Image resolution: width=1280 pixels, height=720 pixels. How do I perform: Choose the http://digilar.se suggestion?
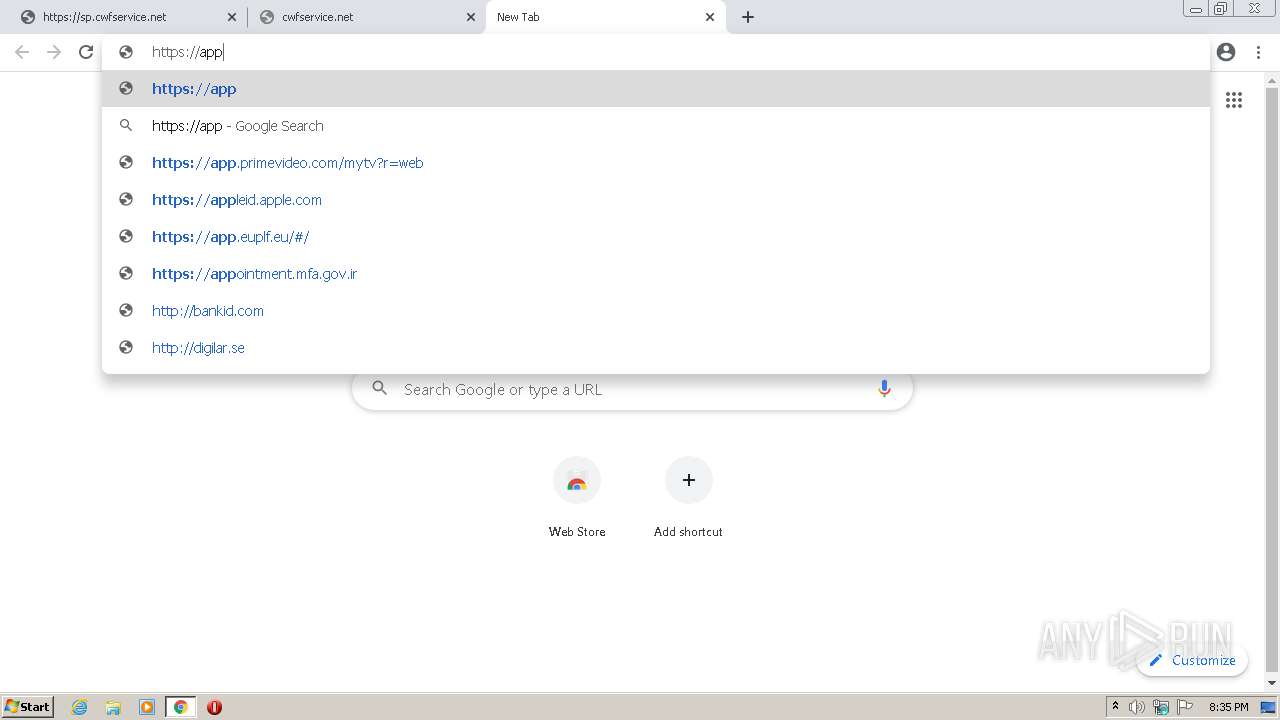(x=655, y=347)
